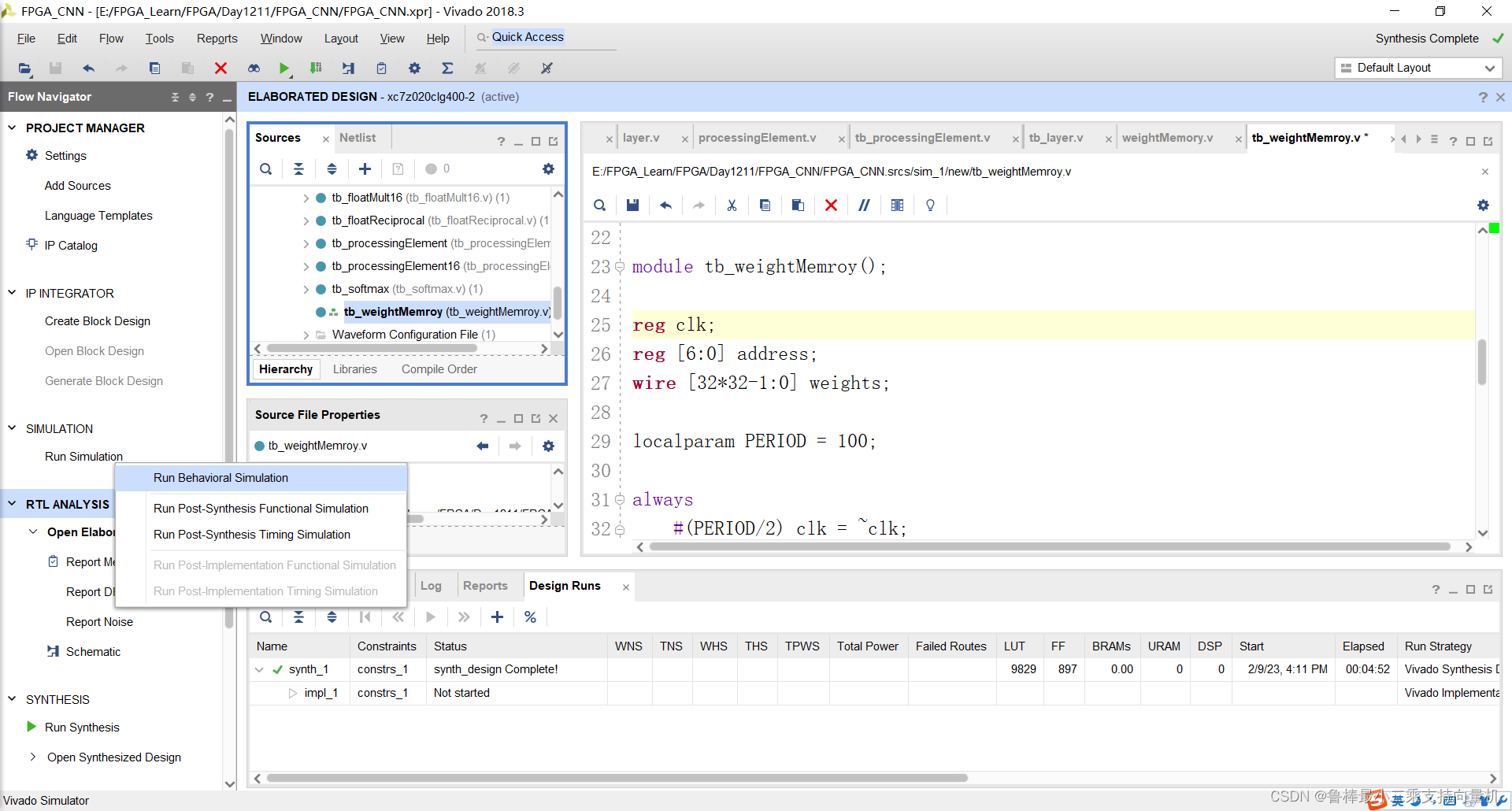Open Source File Properties gear icon

[548, 446]
